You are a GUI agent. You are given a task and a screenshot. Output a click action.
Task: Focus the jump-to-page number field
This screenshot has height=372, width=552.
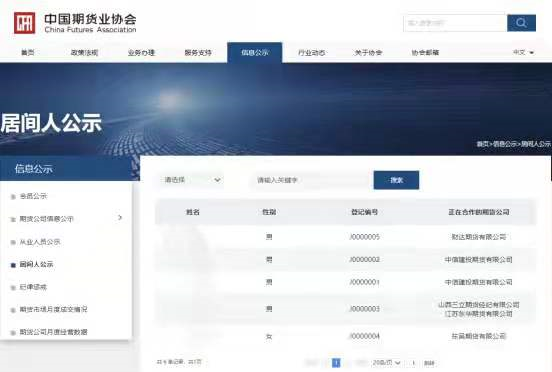pos(414,363)
